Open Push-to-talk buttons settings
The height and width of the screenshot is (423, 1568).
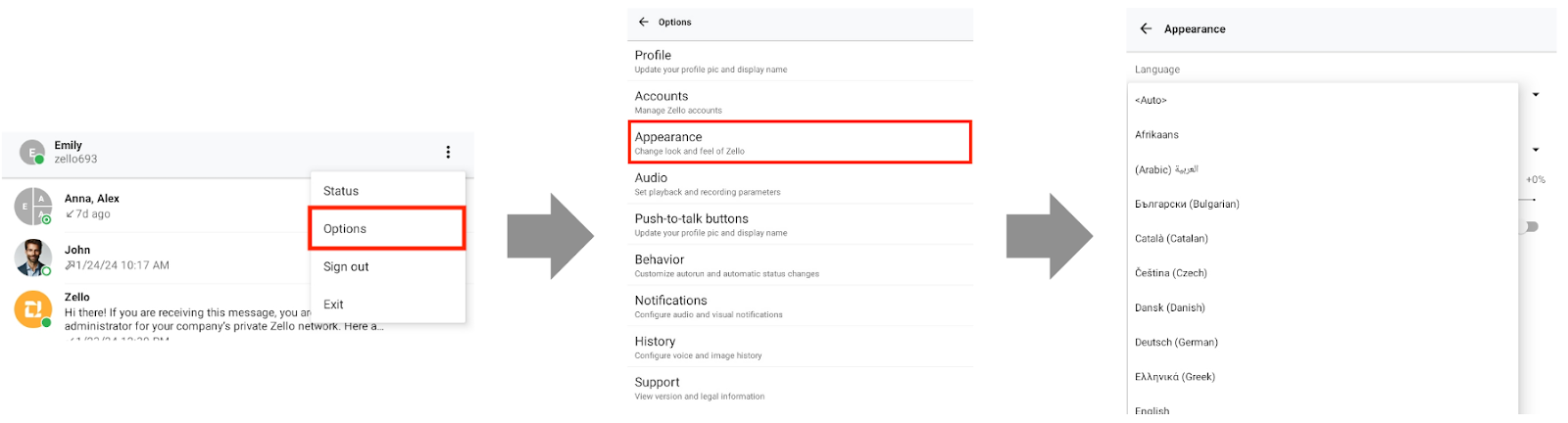[800, 224]
